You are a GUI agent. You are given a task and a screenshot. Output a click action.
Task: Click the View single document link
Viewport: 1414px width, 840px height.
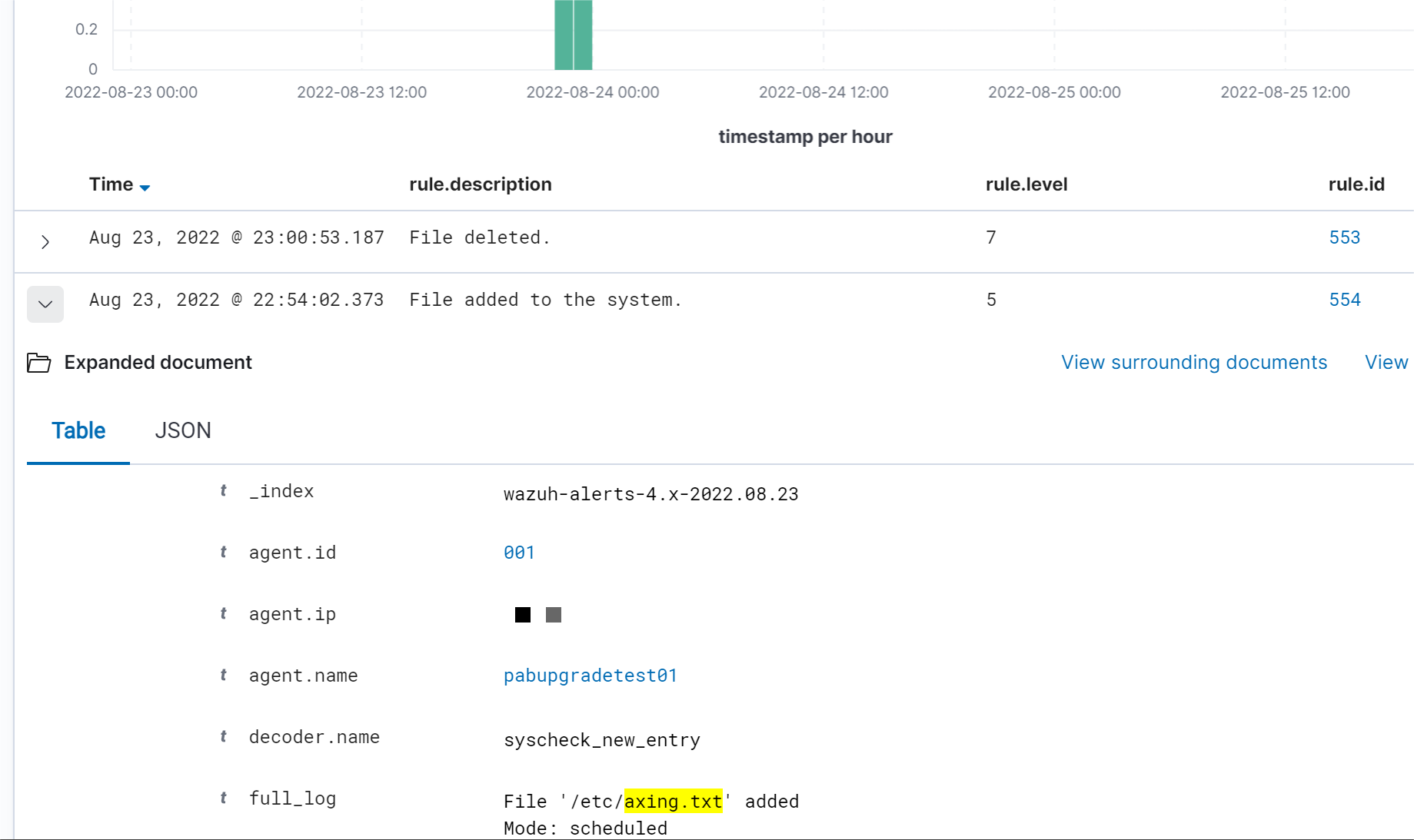(1386, 362)
